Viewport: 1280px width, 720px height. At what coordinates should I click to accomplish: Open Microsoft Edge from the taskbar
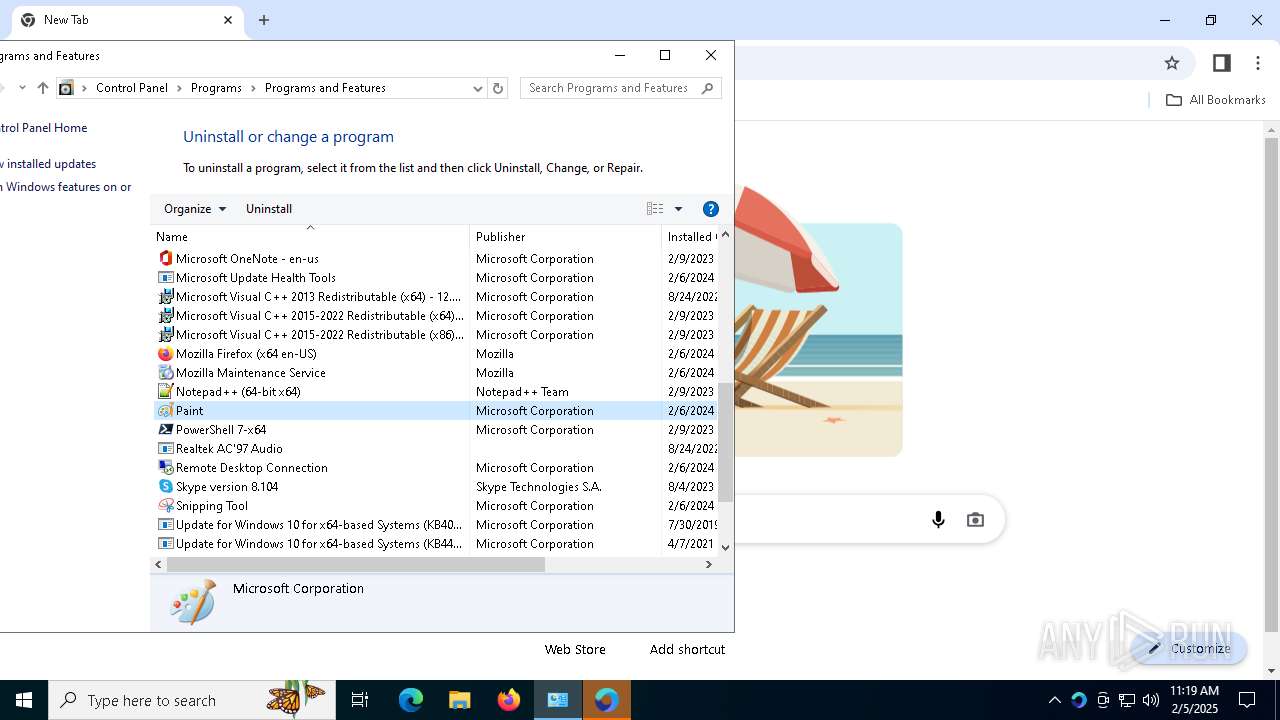(x=411, y=700)
